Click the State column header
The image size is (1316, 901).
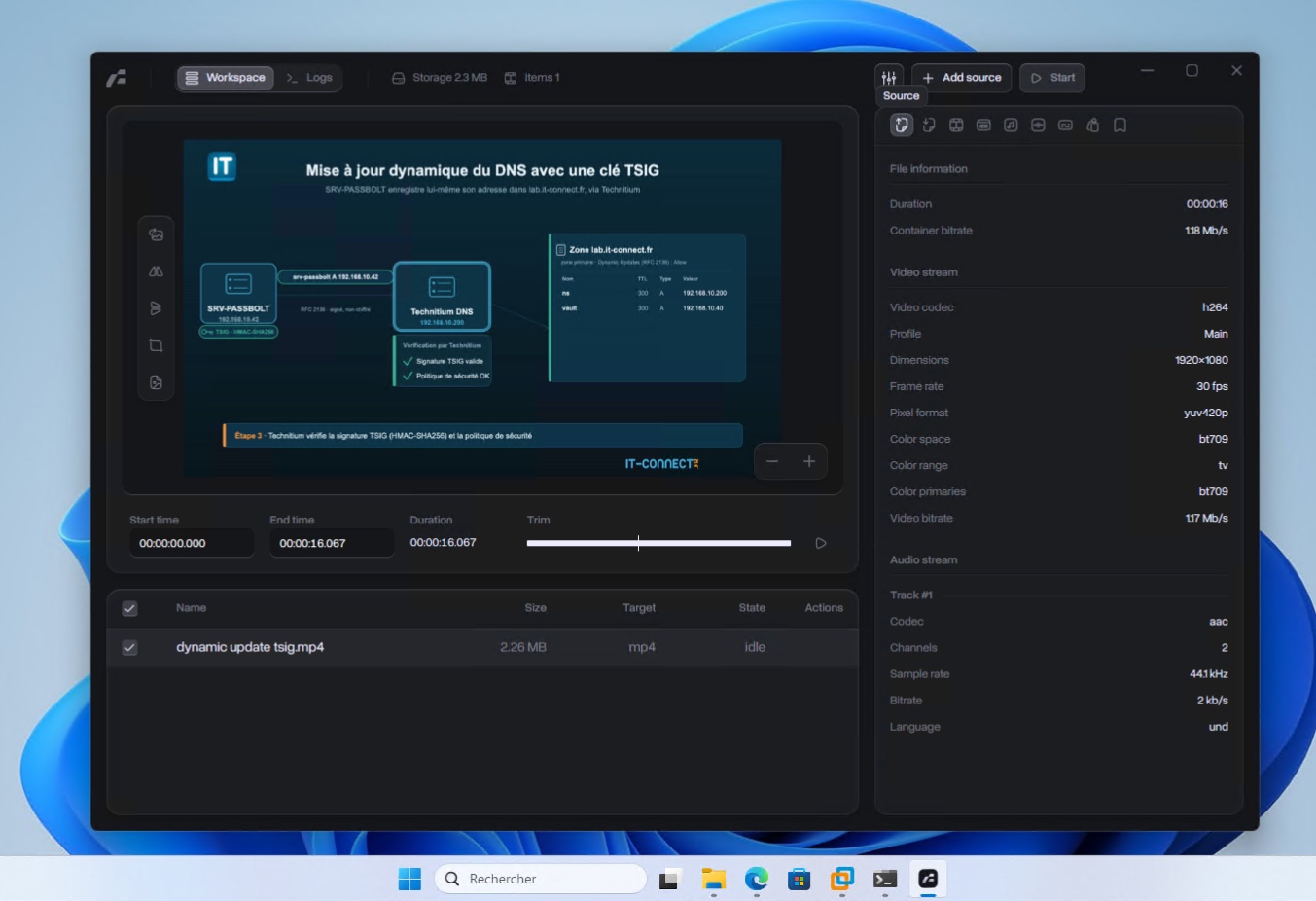tap(752, 608)
